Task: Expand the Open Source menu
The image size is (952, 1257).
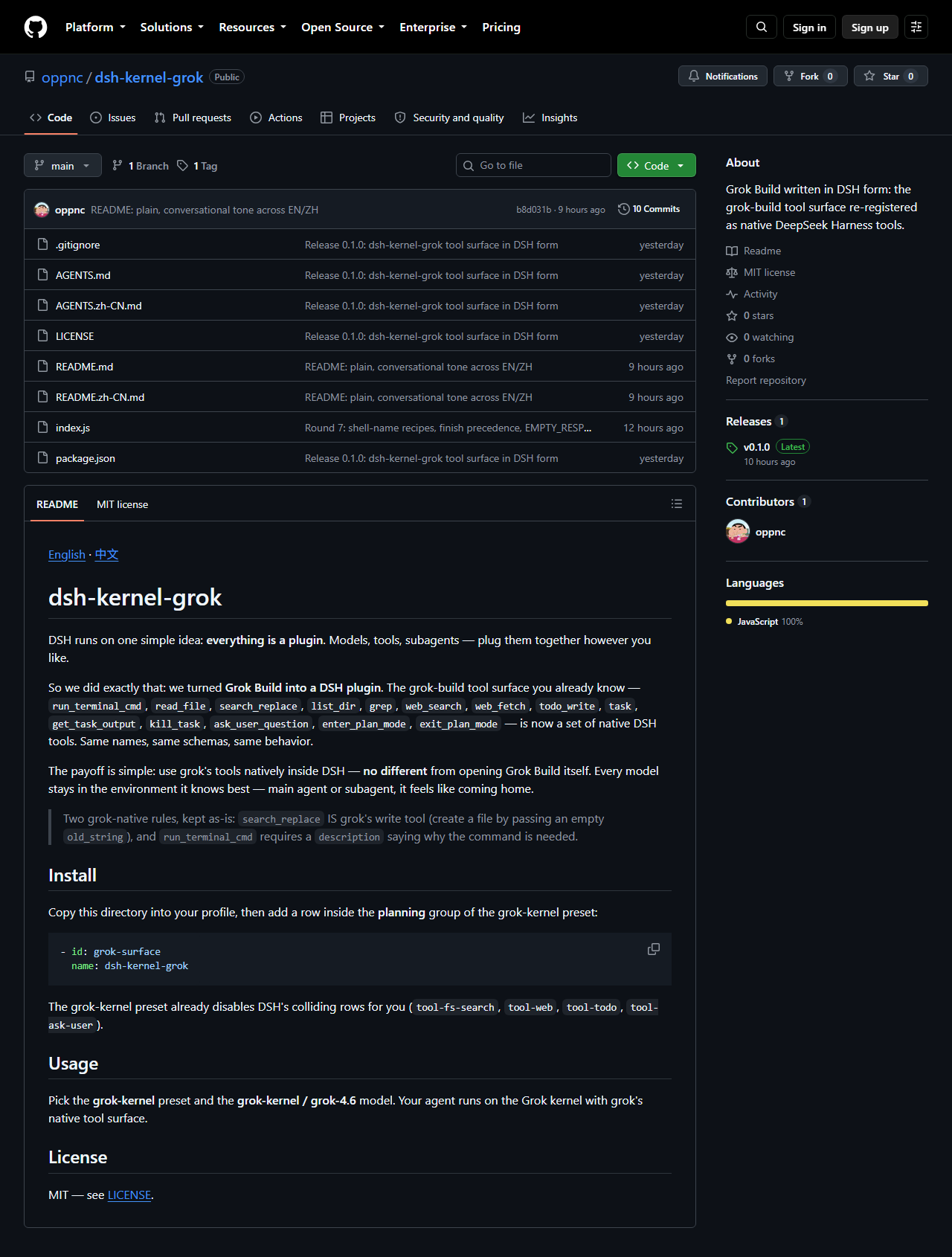Action: 343,27
